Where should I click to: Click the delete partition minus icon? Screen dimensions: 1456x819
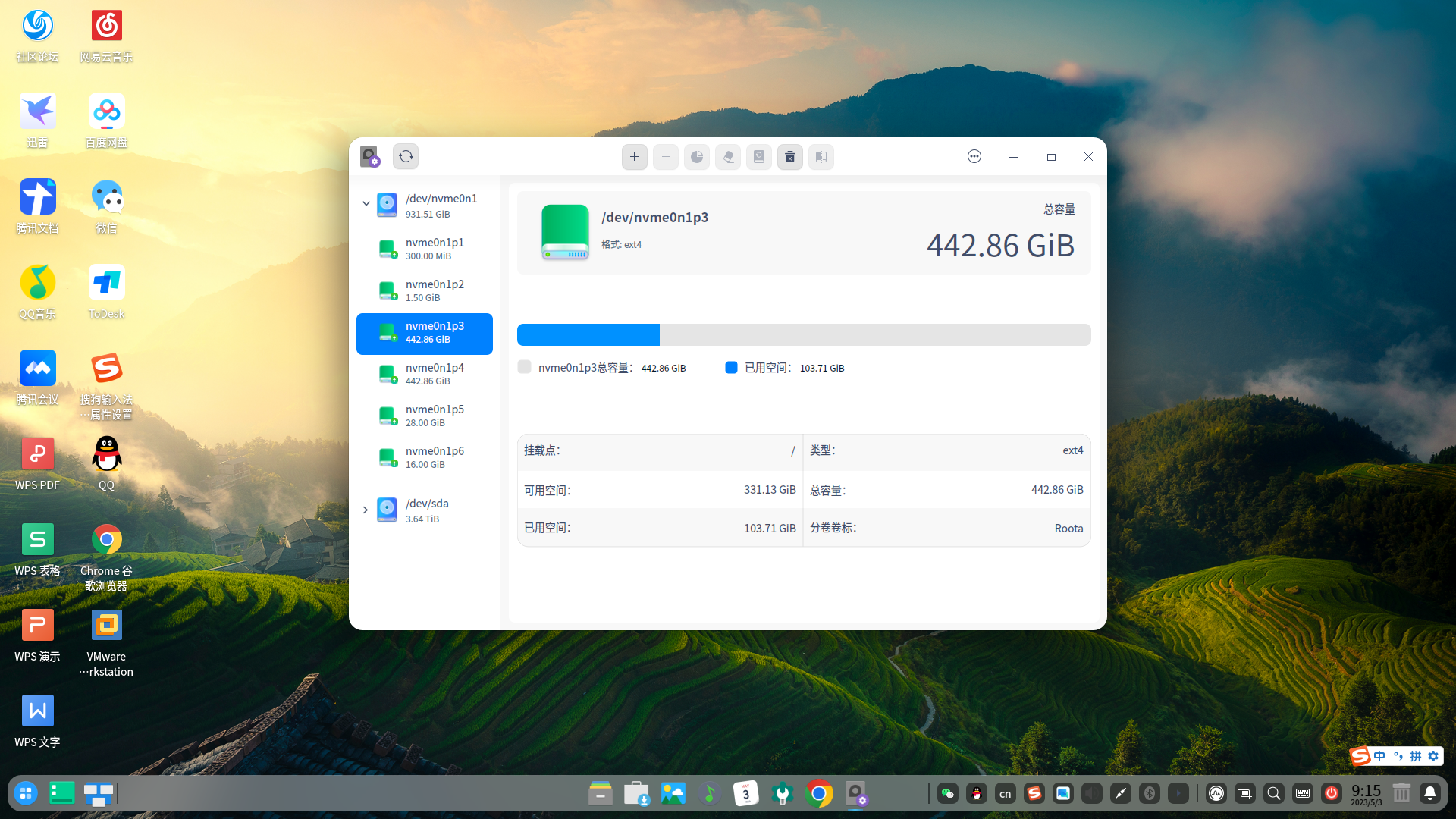(665, 156)
